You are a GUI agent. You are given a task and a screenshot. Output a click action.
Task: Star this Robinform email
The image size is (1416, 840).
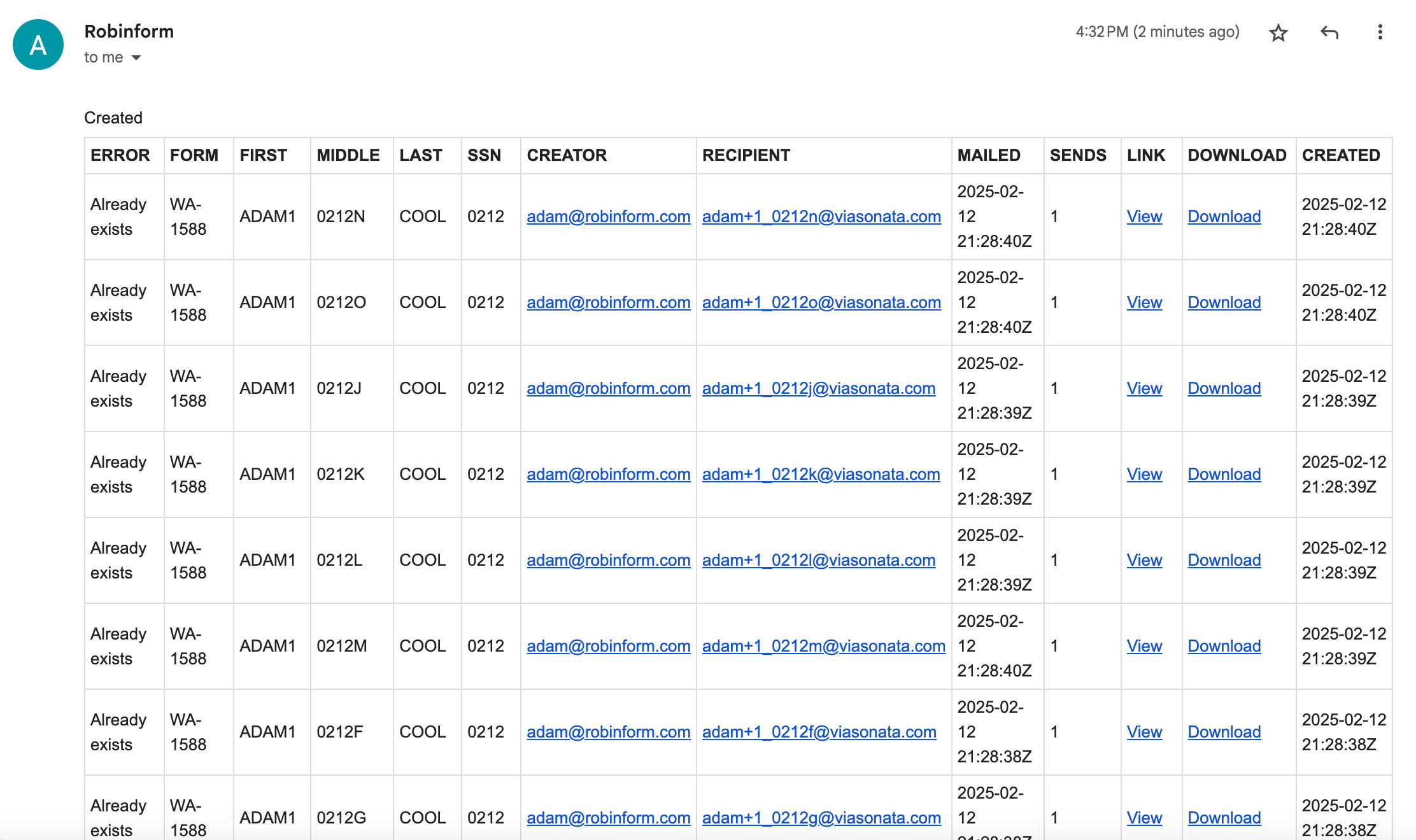tap(1278, 32)
